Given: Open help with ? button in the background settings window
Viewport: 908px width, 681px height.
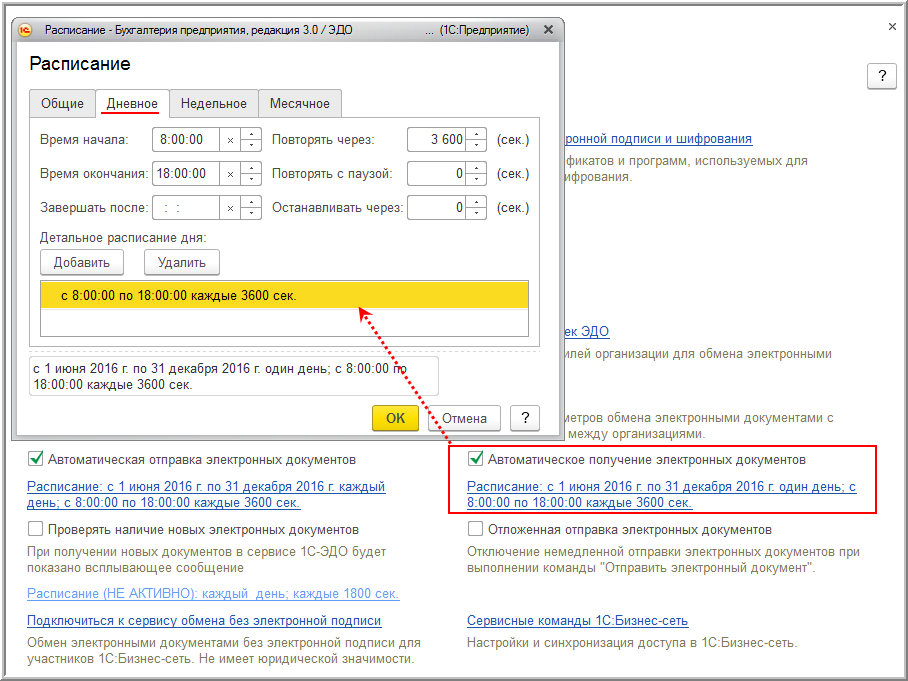Looking at the screenshot, I should (881, 76).
